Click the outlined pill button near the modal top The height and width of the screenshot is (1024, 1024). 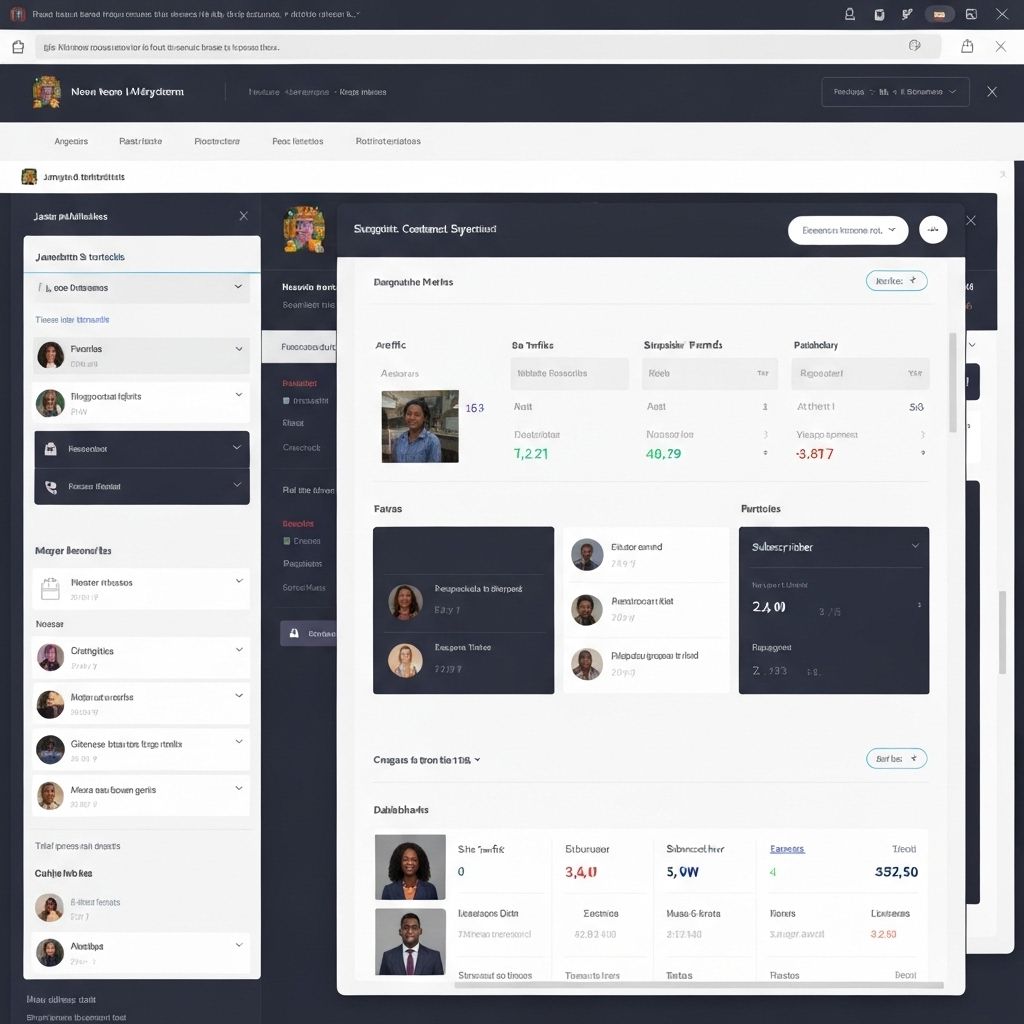[x=896, y=281]
